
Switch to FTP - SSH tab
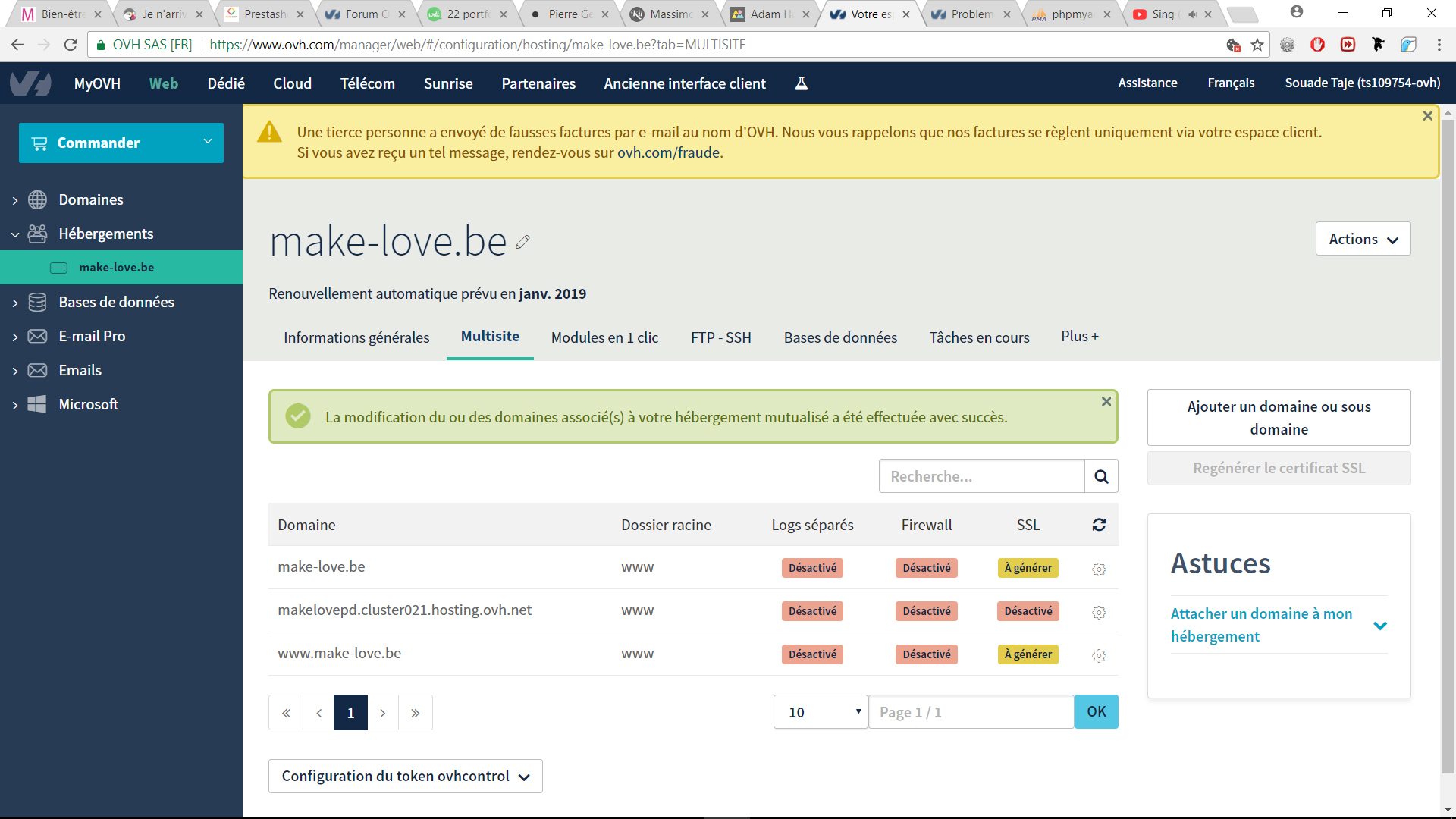pyautogui.click(x=720, y=337)
